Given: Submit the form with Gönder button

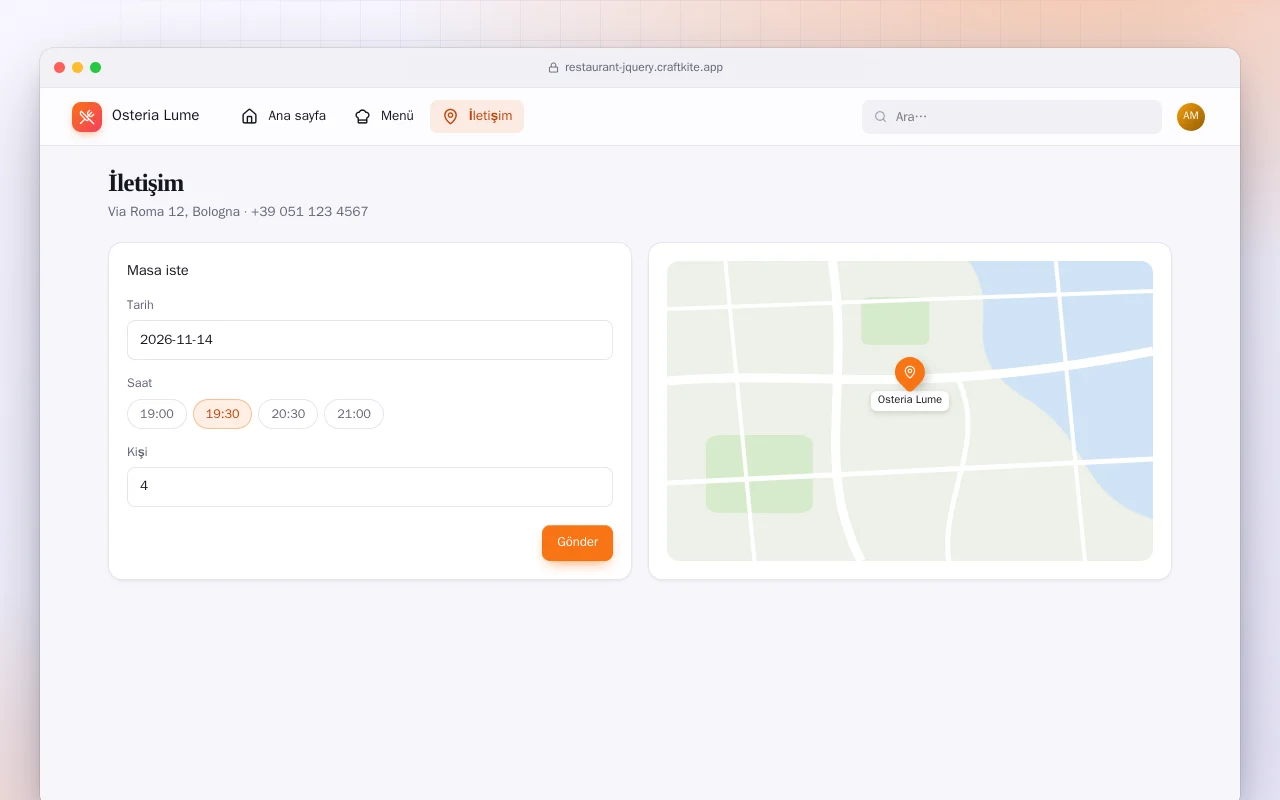Looking at the screenshot, I should (577, 543).
